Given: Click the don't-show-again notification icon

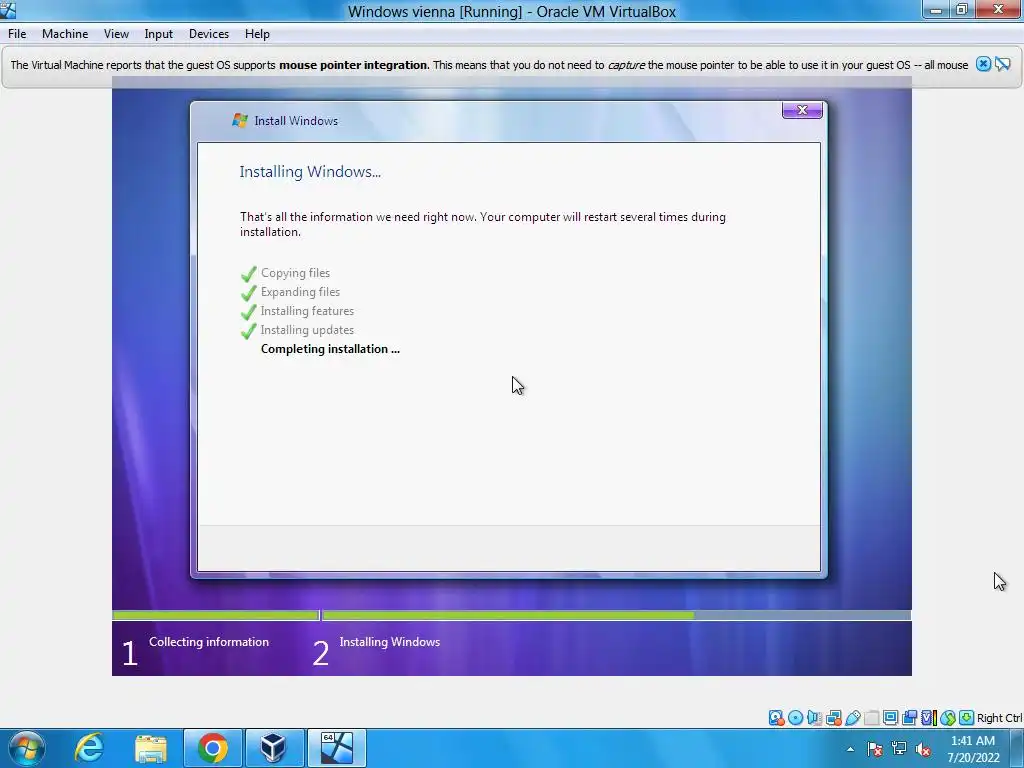Looking at the screenshot, I should coord(1003,64).
